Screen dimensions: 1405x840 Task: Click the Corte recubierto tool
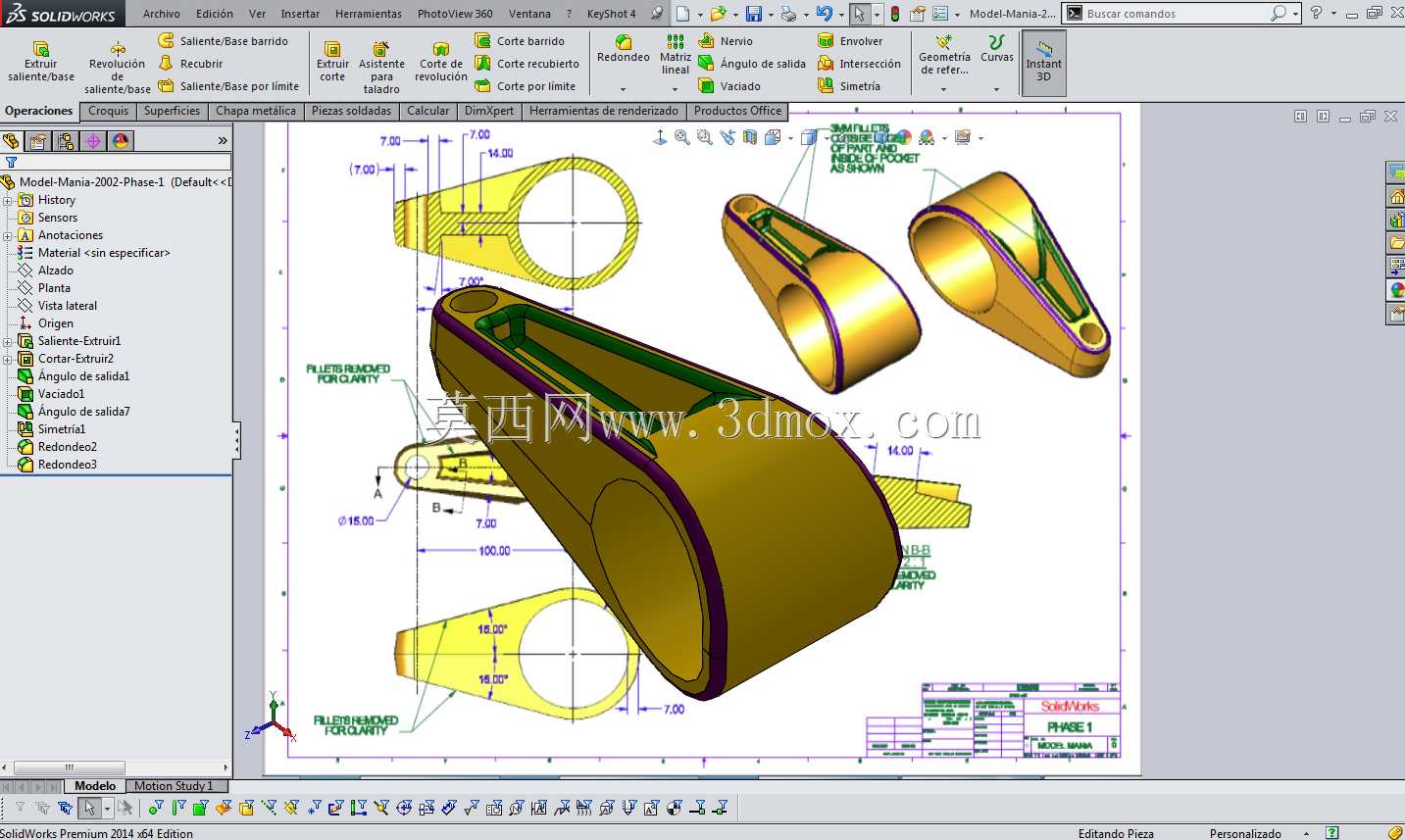pos(527,64)
